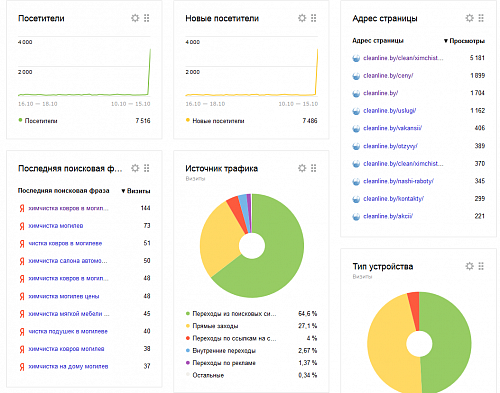Sort by Просмотры column arrow

pyautogui.click(x=446, y=41)
